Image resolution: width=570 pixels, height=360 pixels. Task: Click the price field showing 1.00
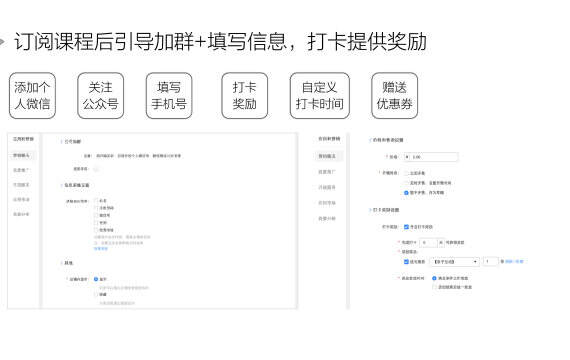pyautogui.click(x=431, y=157)
